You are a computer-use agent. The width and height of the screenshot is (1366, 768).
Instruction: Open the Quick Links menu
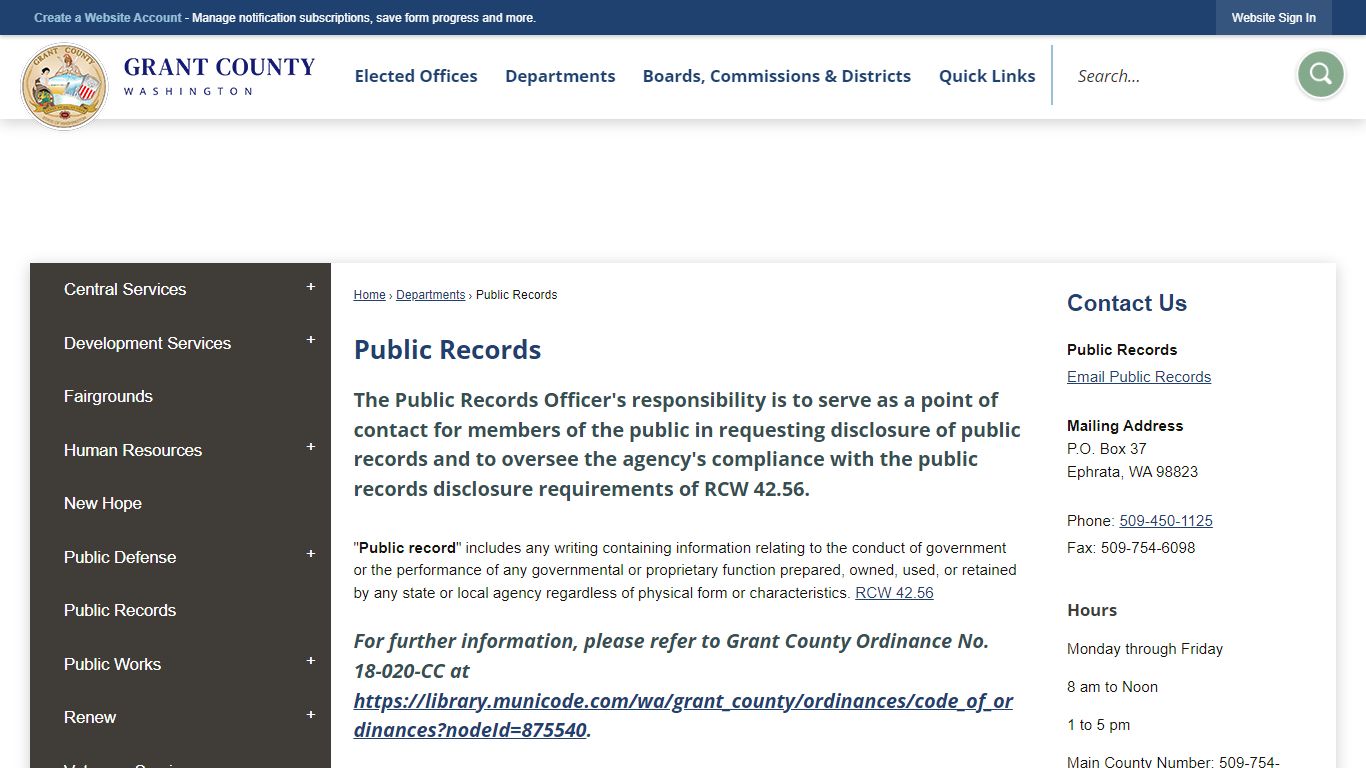point(987,76)
